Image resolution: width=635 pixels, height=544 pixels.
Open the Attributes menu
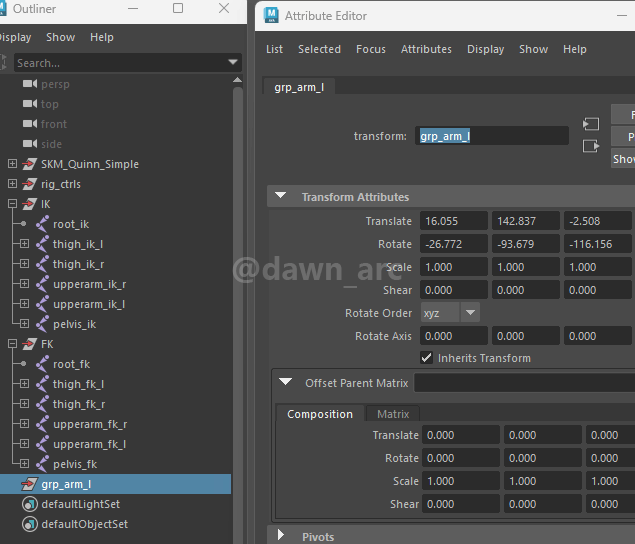426,49
